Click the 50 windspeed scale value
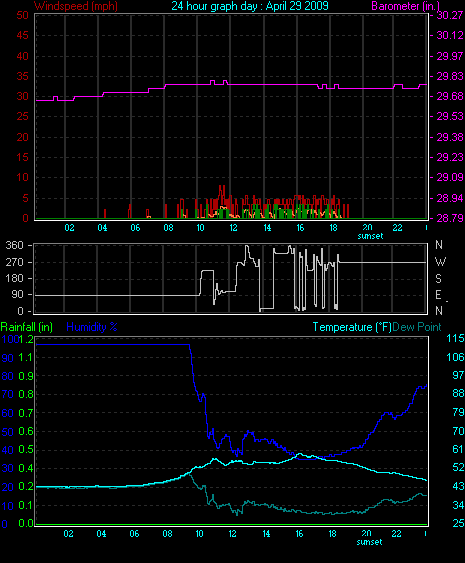The image size is (465, 563). tap(22, 15)
